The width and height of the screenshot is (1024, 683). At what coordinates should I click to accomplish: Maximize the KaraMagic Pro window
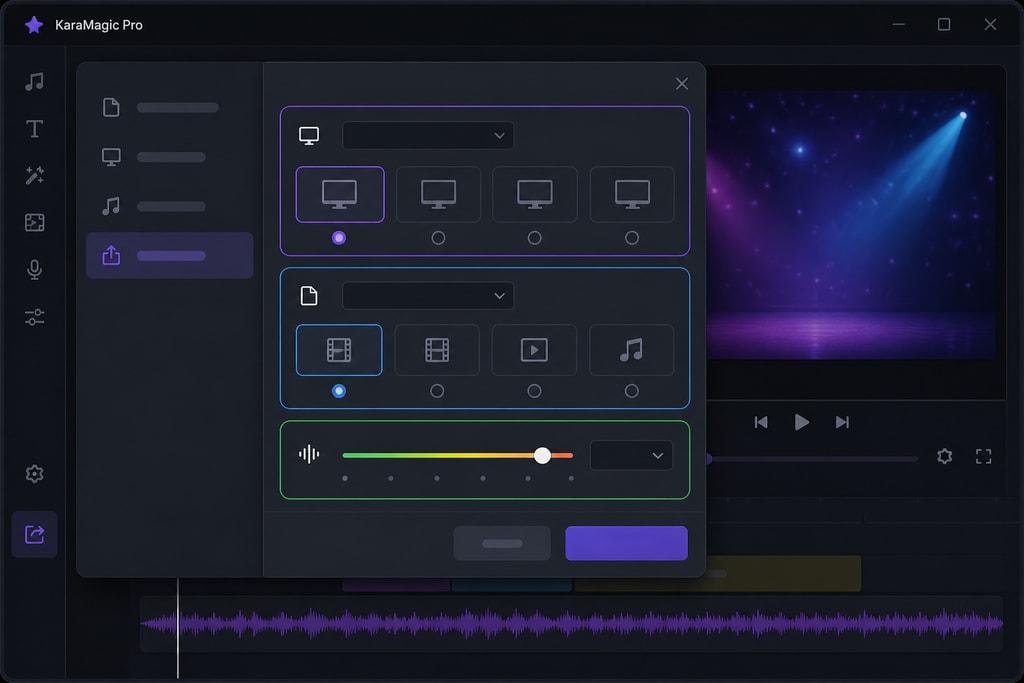(x=944, y=25)
